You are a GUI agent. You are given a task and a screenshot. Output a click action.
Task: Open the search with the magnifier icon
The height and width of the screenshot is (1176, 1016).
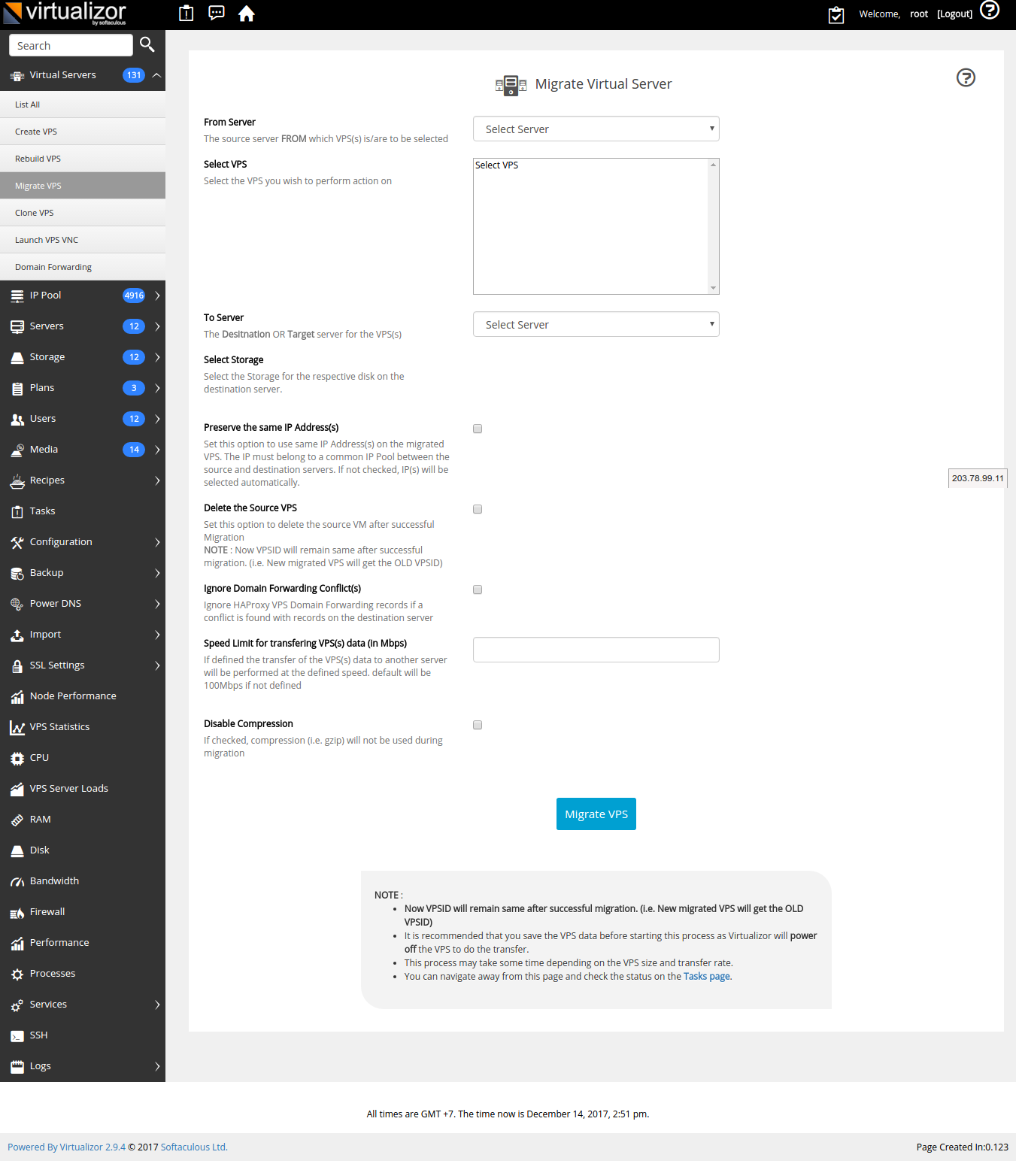[x=147, y=45]
